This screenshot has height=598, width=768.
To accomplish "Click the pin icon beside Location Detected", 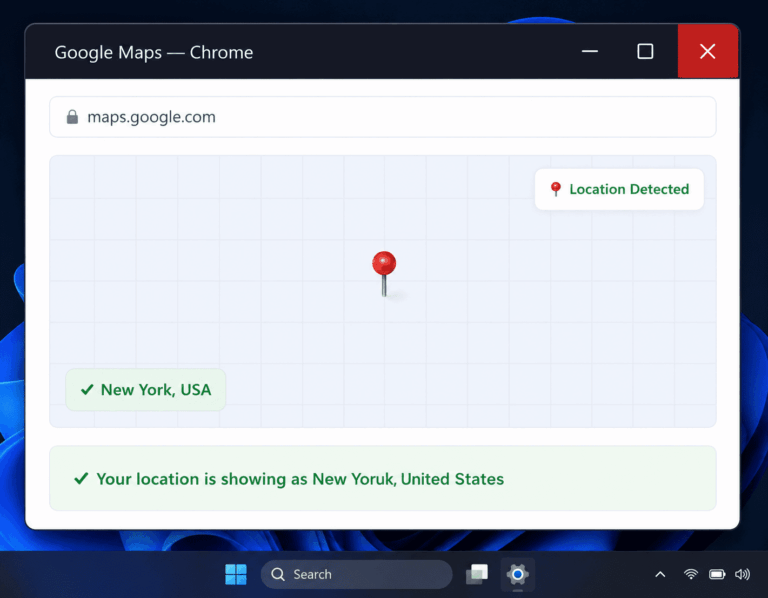I will (x=555, y=189).
